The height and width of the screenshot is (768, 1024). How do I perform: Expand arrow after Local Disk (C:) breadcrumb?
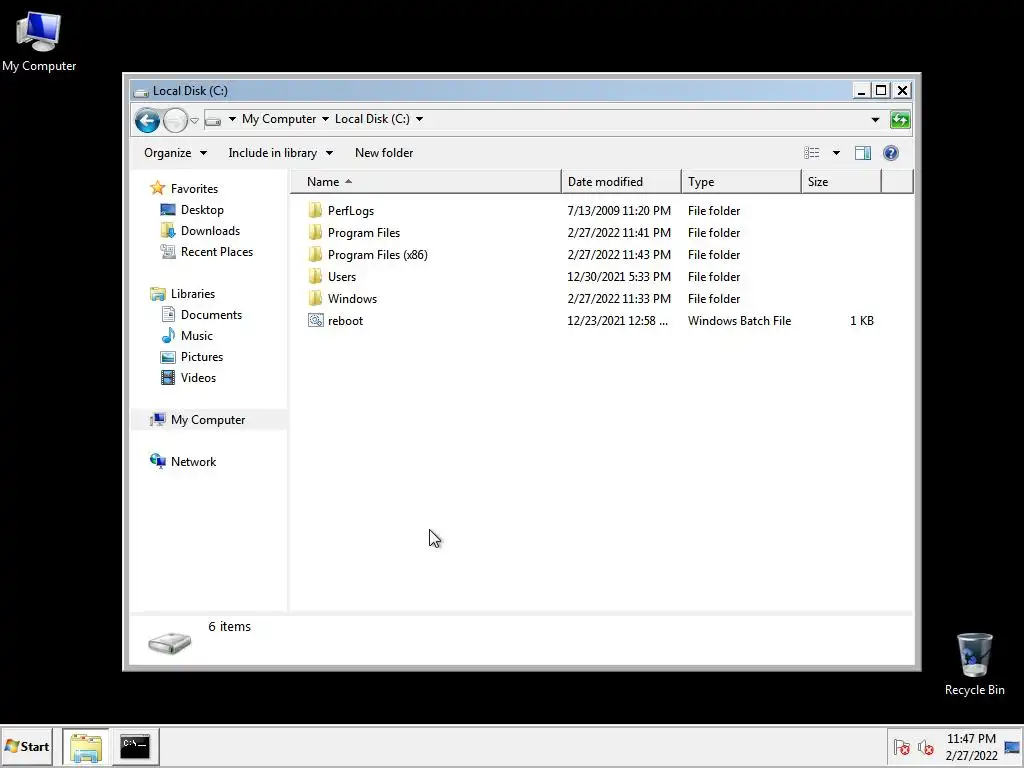tap(419, 119)
